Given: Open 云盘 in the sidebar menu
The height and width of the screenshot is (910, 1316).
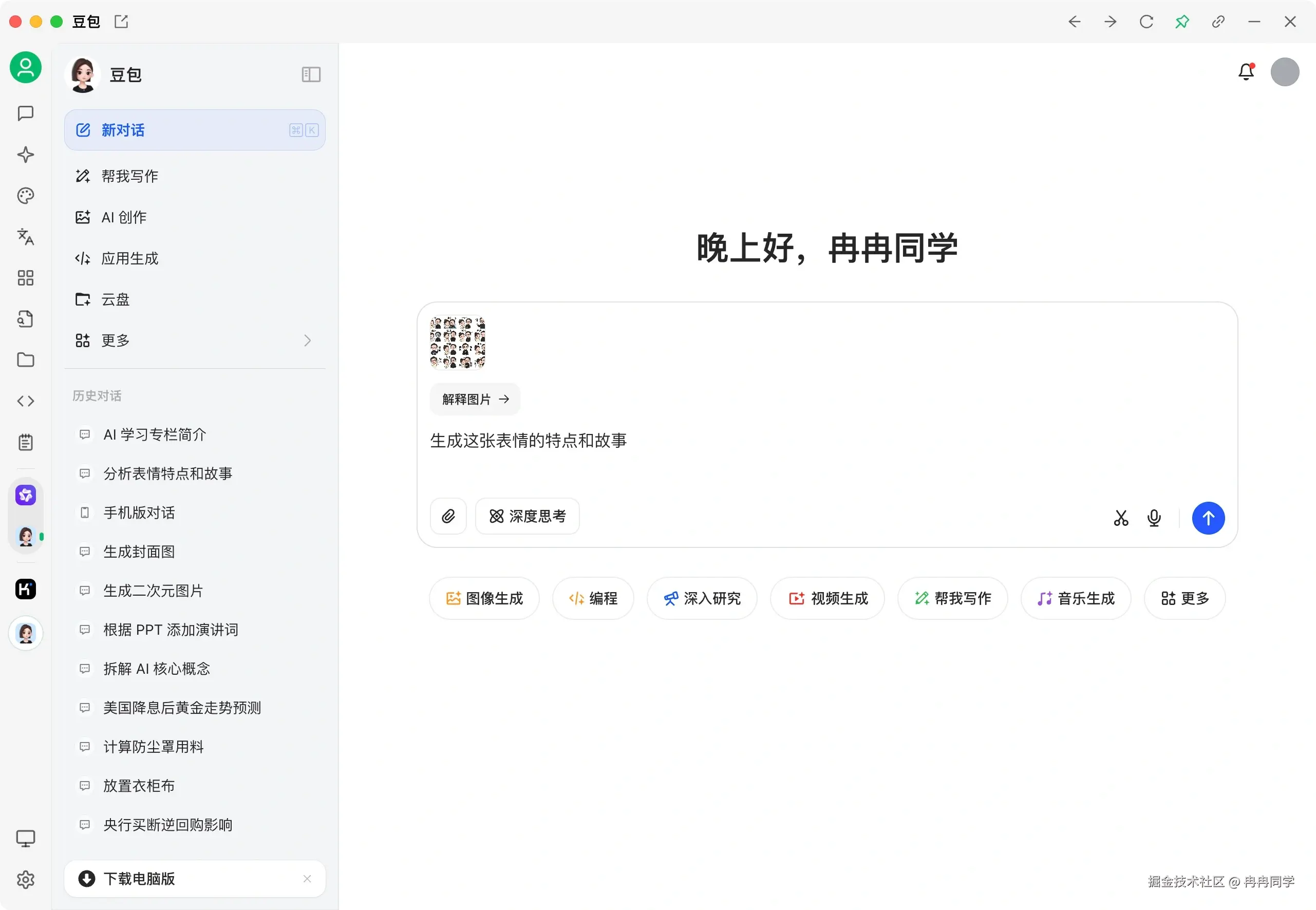Looking at the screenshot, I should tap(116, 299).
